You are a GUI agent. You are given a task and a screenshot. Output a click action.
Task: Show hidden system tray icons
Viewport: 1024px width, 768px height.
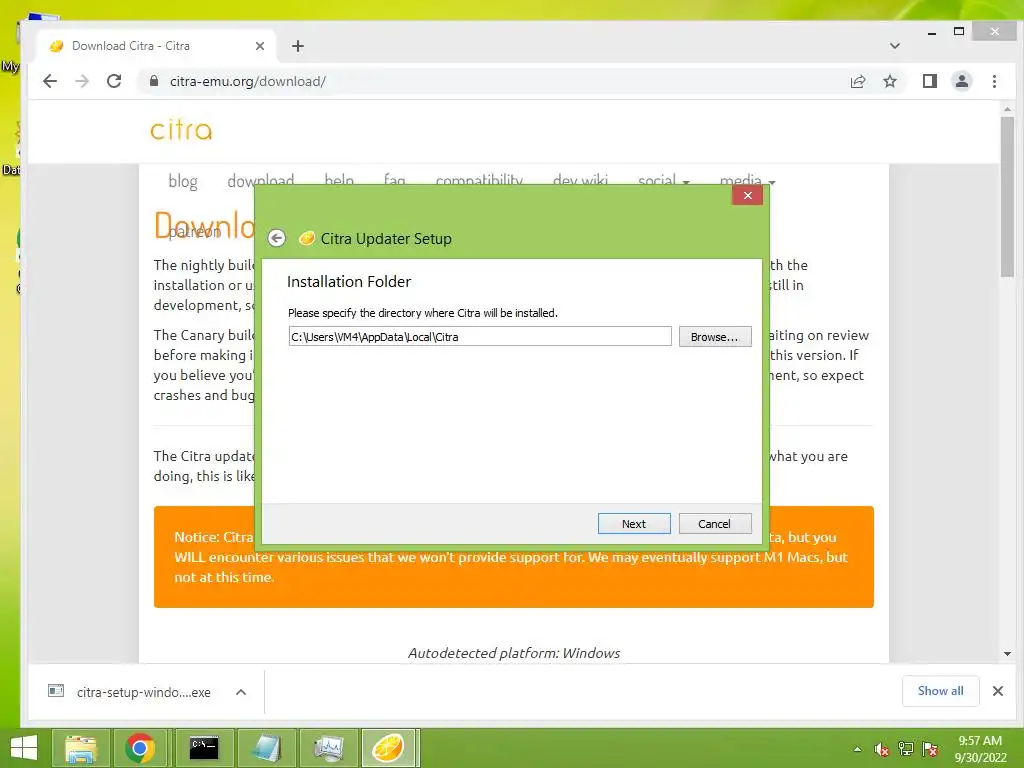click(857, 749)
